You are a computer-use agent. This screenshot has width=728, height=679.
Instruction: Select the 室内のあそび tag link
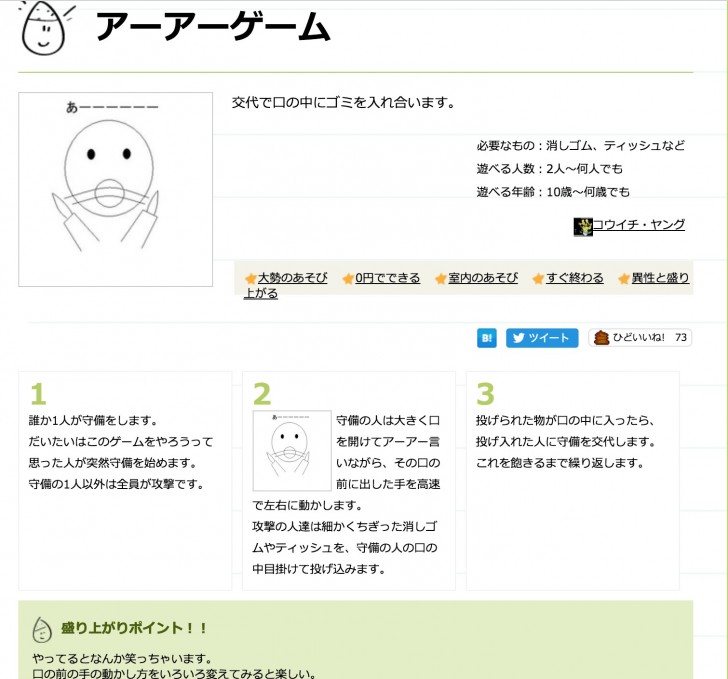483,278
